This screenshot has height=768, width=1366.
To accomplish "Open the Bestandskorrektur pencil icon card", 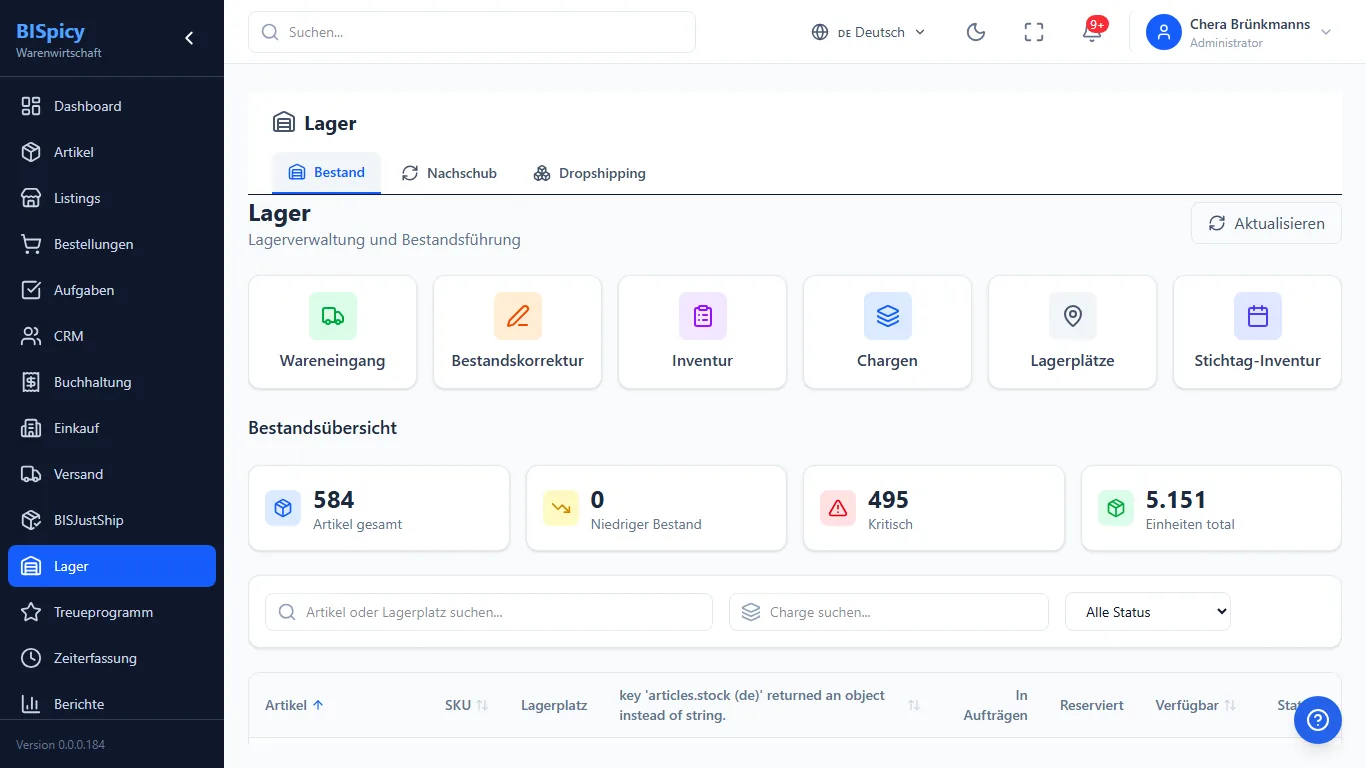I will 518,332.
